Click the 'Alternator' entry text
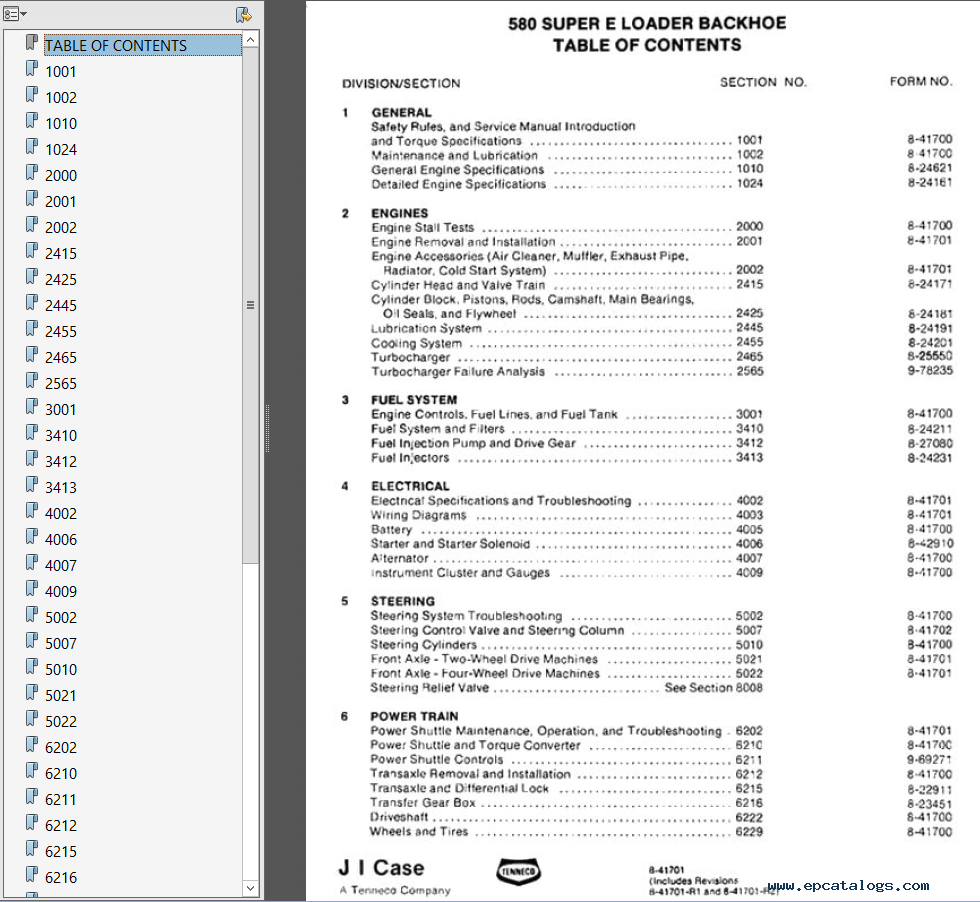The width and height of the screenshot is (980, 902). tap(400, 558)
